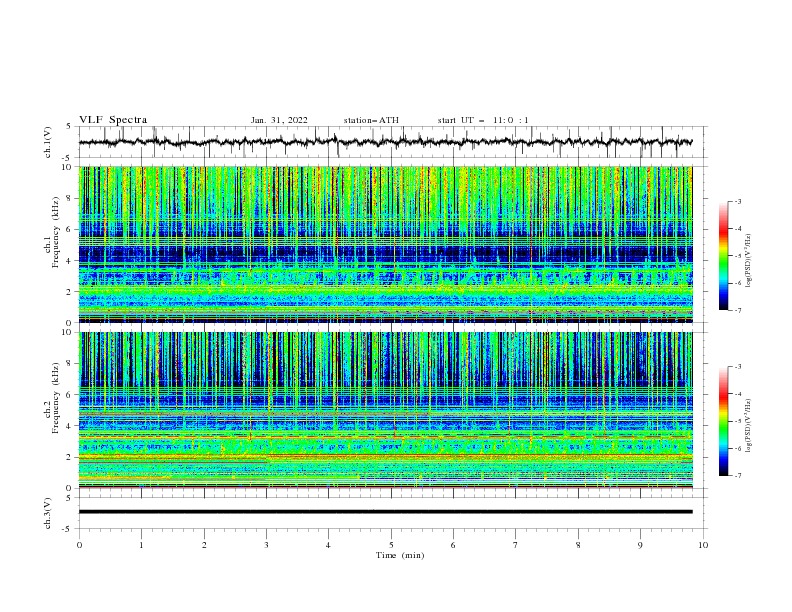Click the "VLF Spectra" title text
The height and width of the screenshot is (612, 792).
(113, 120)
